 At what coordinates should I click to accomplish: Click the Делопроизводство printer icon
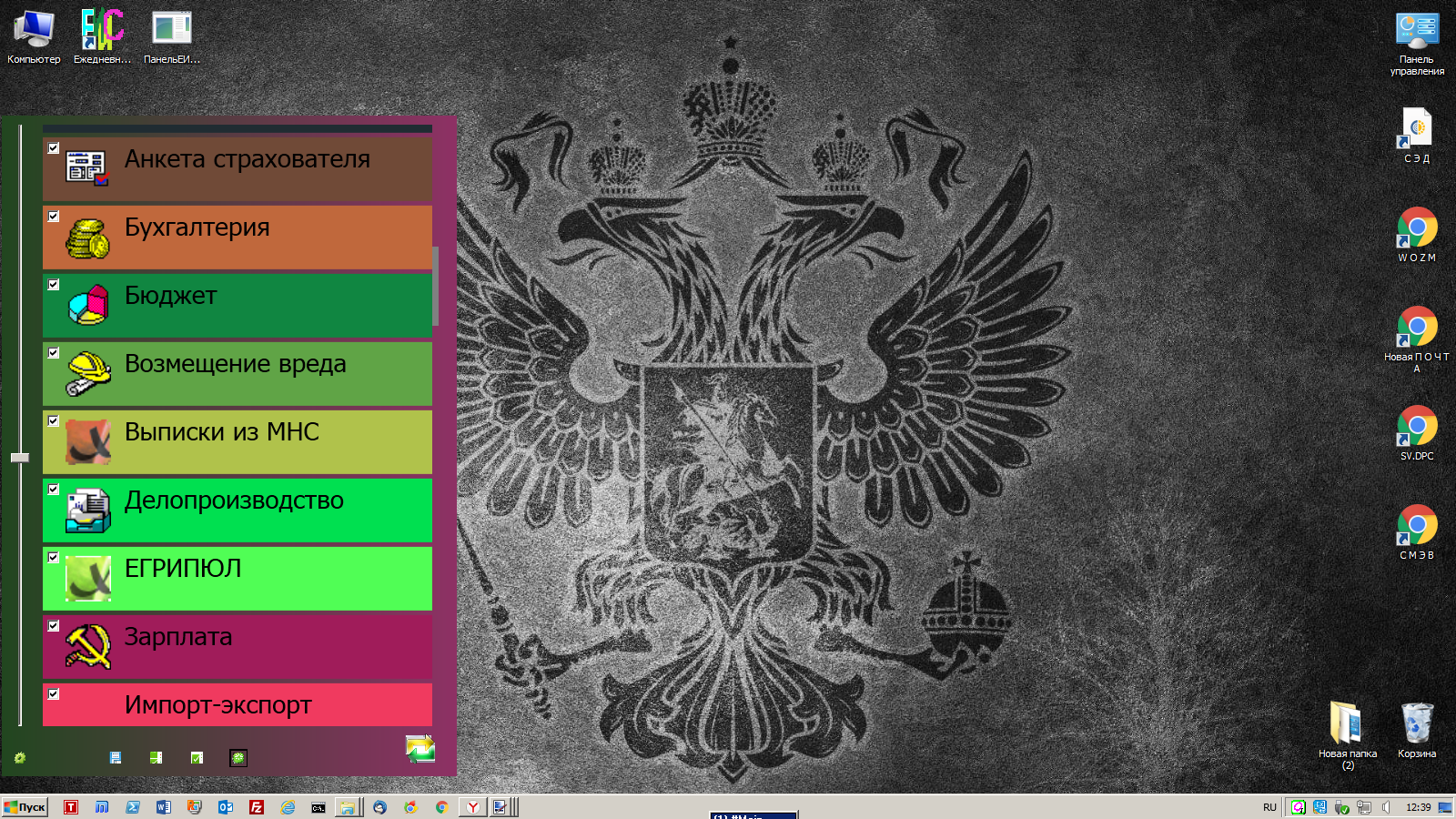pyautogui.click(x=88, y=511)
